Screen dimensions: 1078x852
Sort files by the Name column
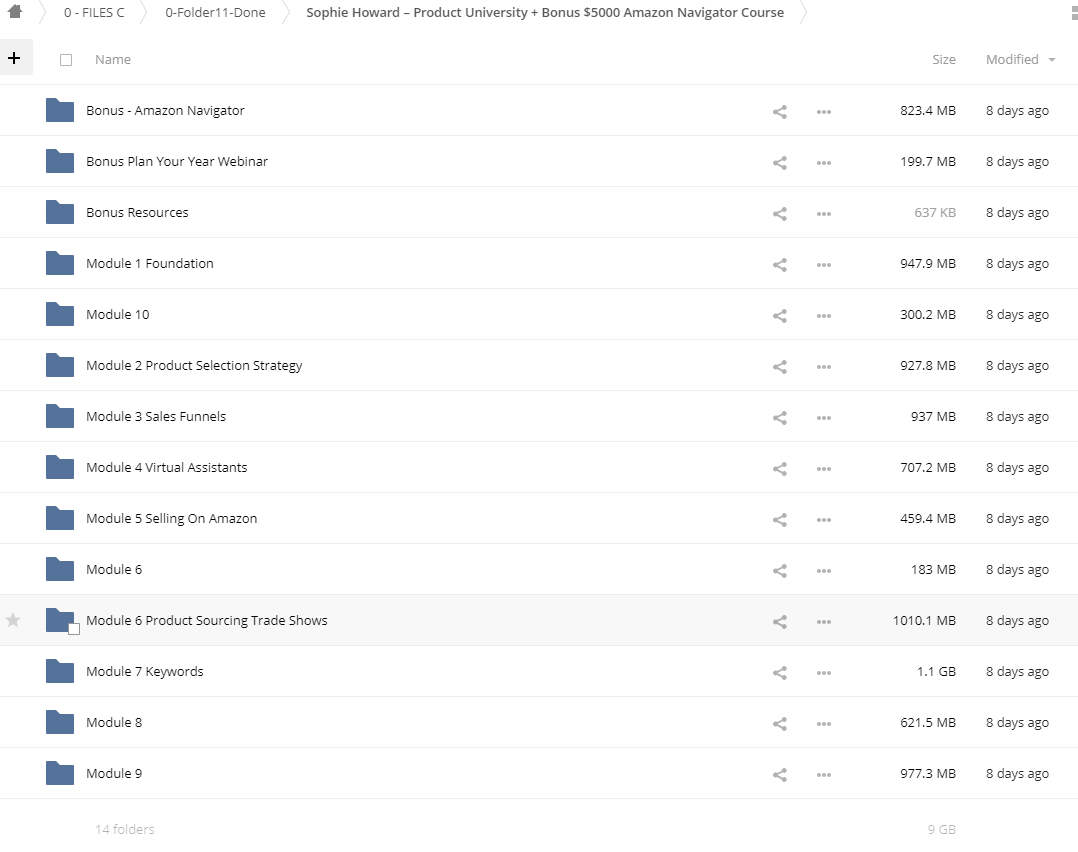point(113,60)
